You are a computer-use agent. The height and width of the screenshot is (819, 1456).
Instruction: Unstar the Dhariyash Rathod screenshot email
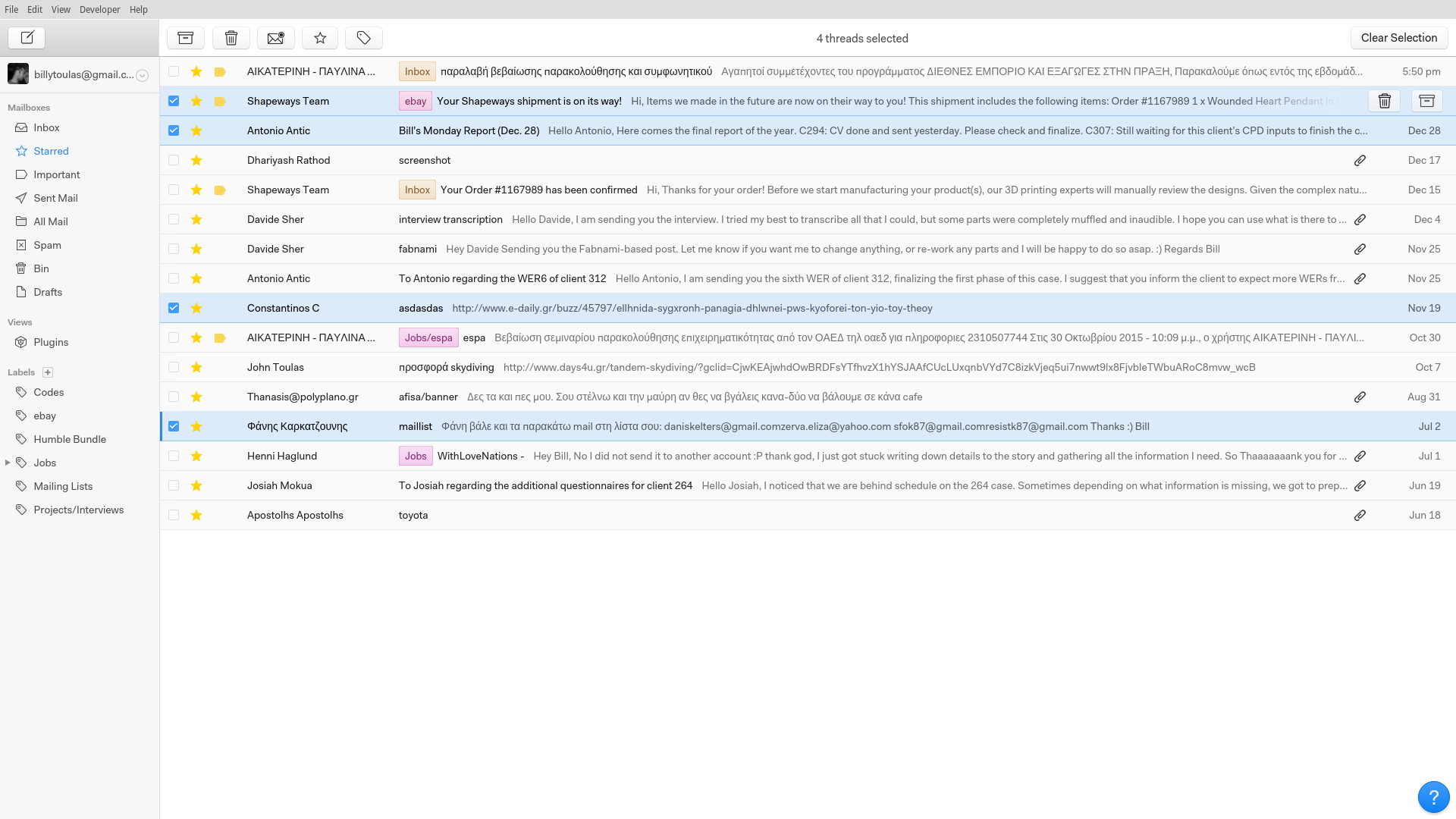(196, 160)
